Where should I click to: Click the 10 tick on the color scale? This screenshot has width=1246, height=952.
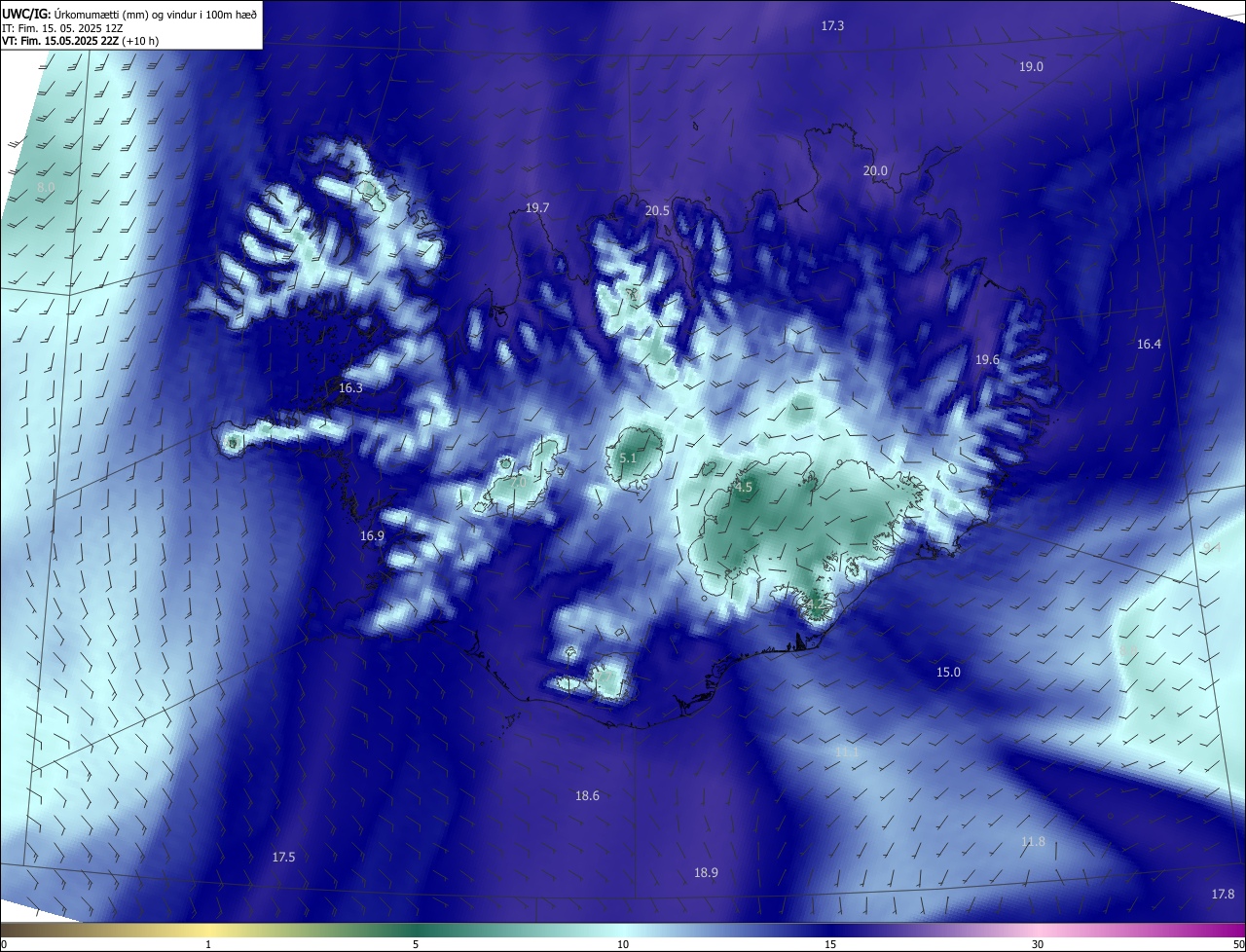[x=623, y=944]
